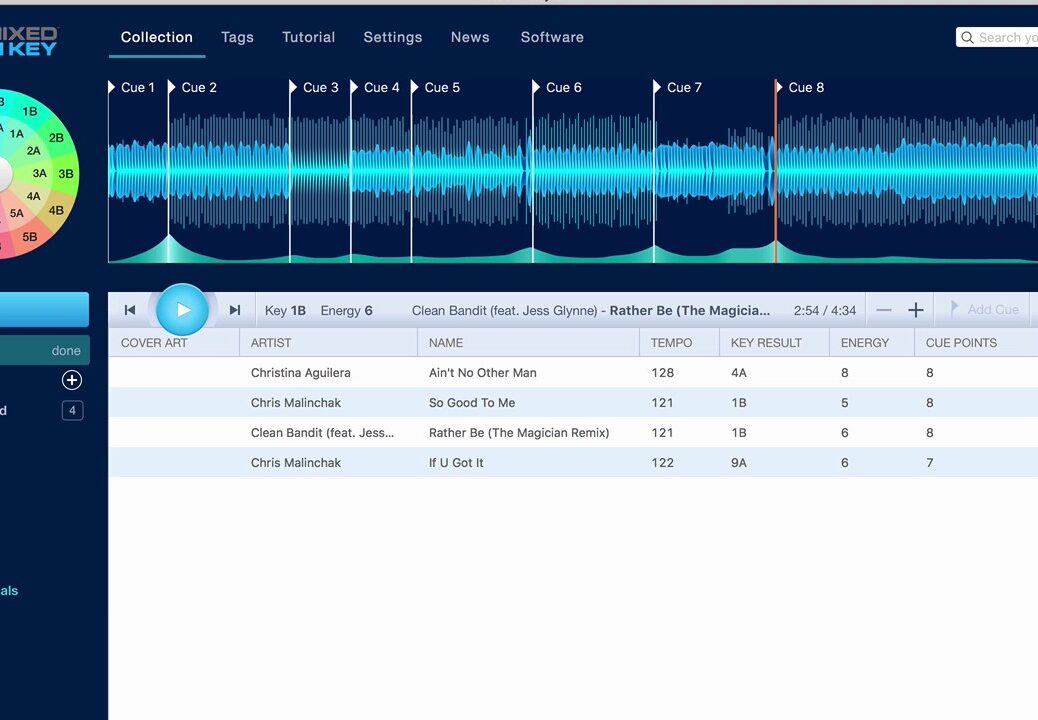Select Rather Be (The Magician Remix) track
This screenshot has width=1038, height=720.
coord(519,433)
